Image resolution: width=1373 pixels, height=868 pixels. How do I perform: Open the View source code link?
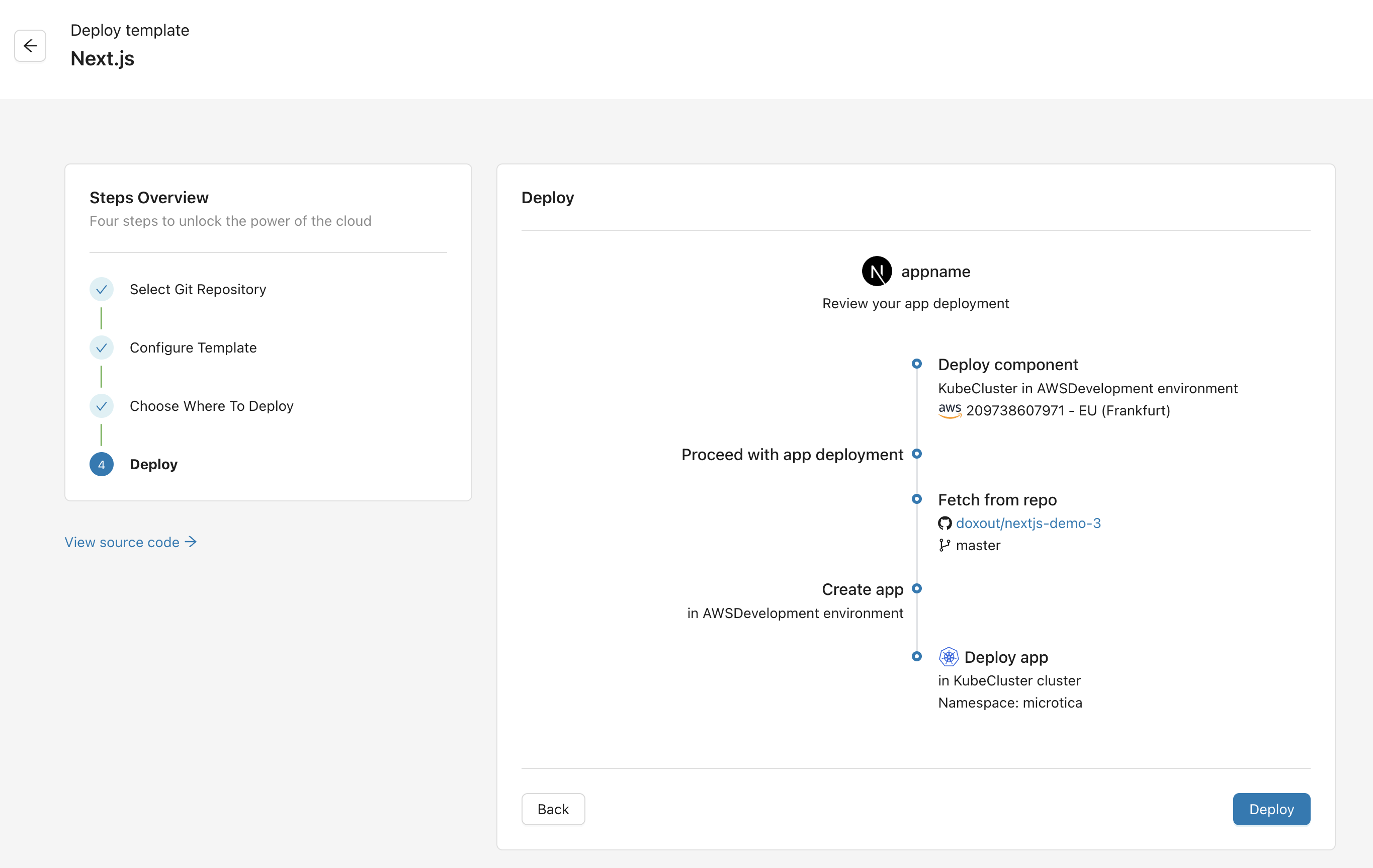coord(131,542)
